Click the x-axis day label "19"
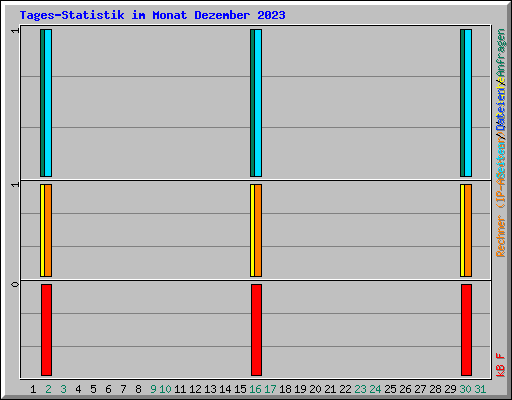512x400 pixels. click(x=300, y=389)
